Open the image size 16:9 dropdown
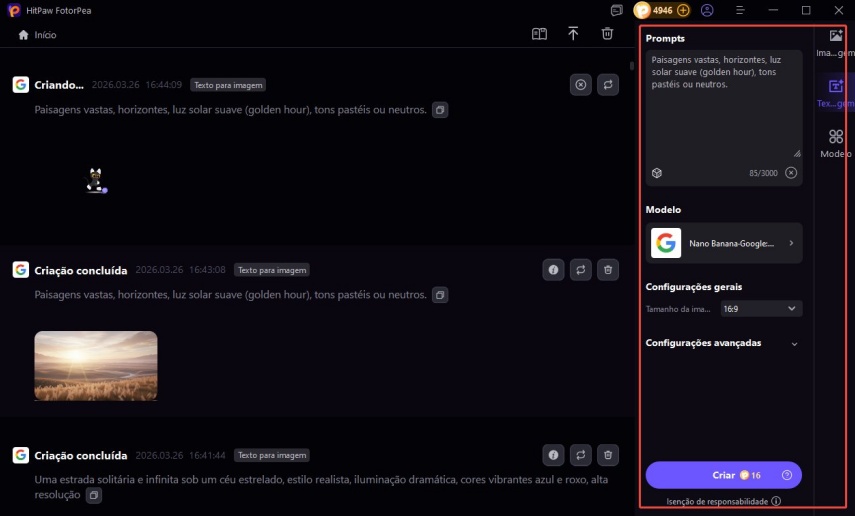The image size is (855, 516). [760, 309]
